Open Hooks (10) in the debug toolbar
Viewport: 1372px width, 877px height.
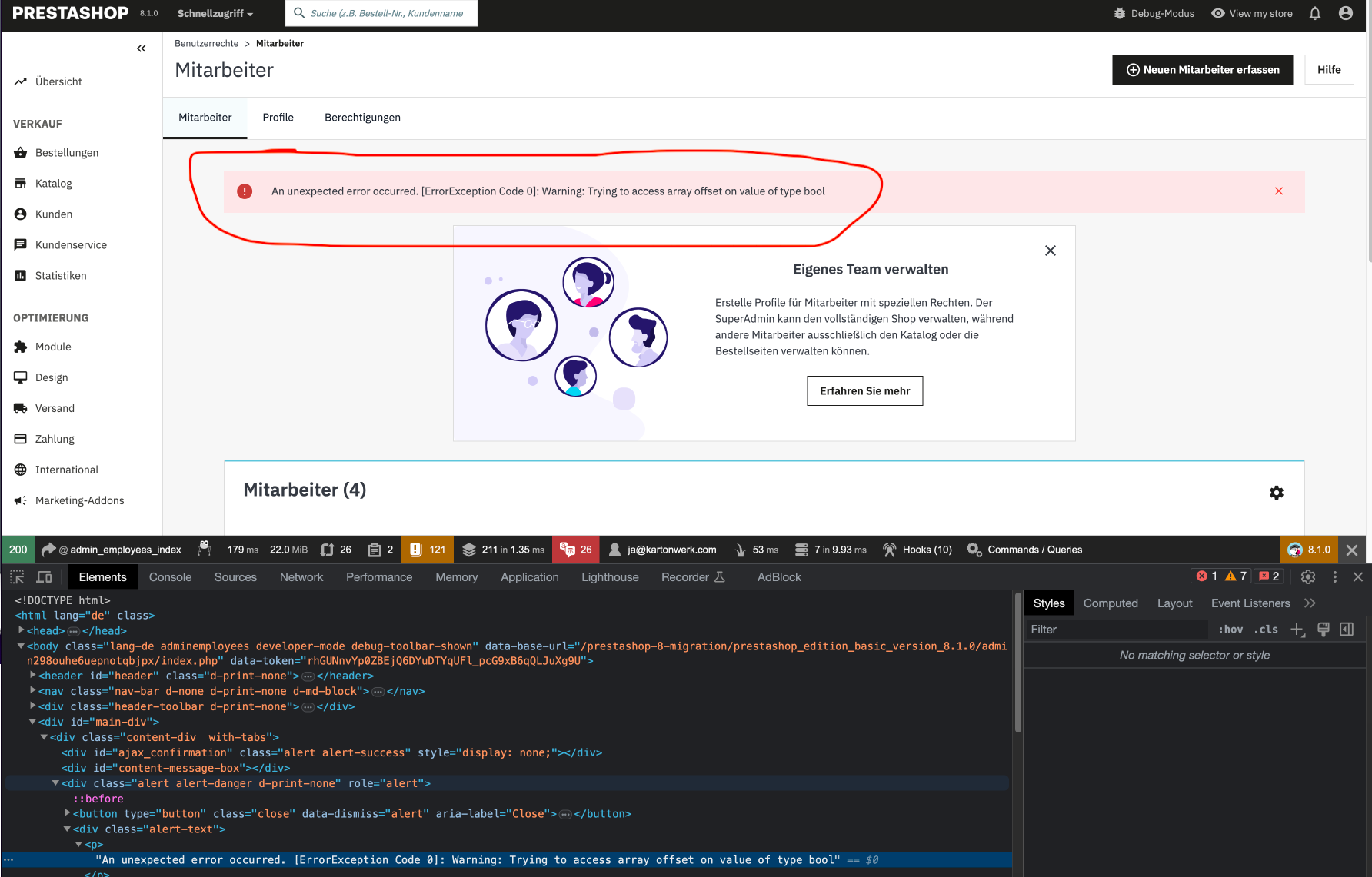click(x=917, y=550)
